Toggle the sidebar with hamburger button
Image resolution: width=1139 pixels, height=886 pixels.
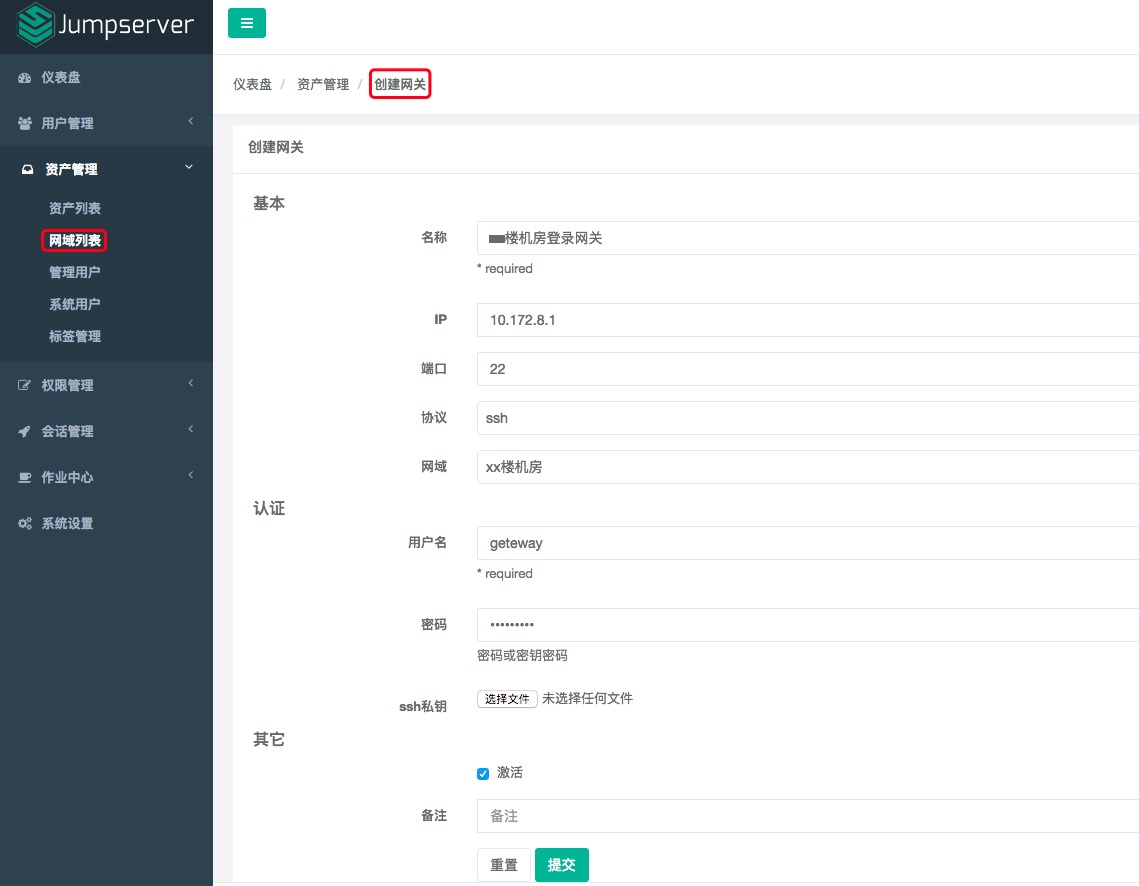pyautogui.click(x=247, y=23)
